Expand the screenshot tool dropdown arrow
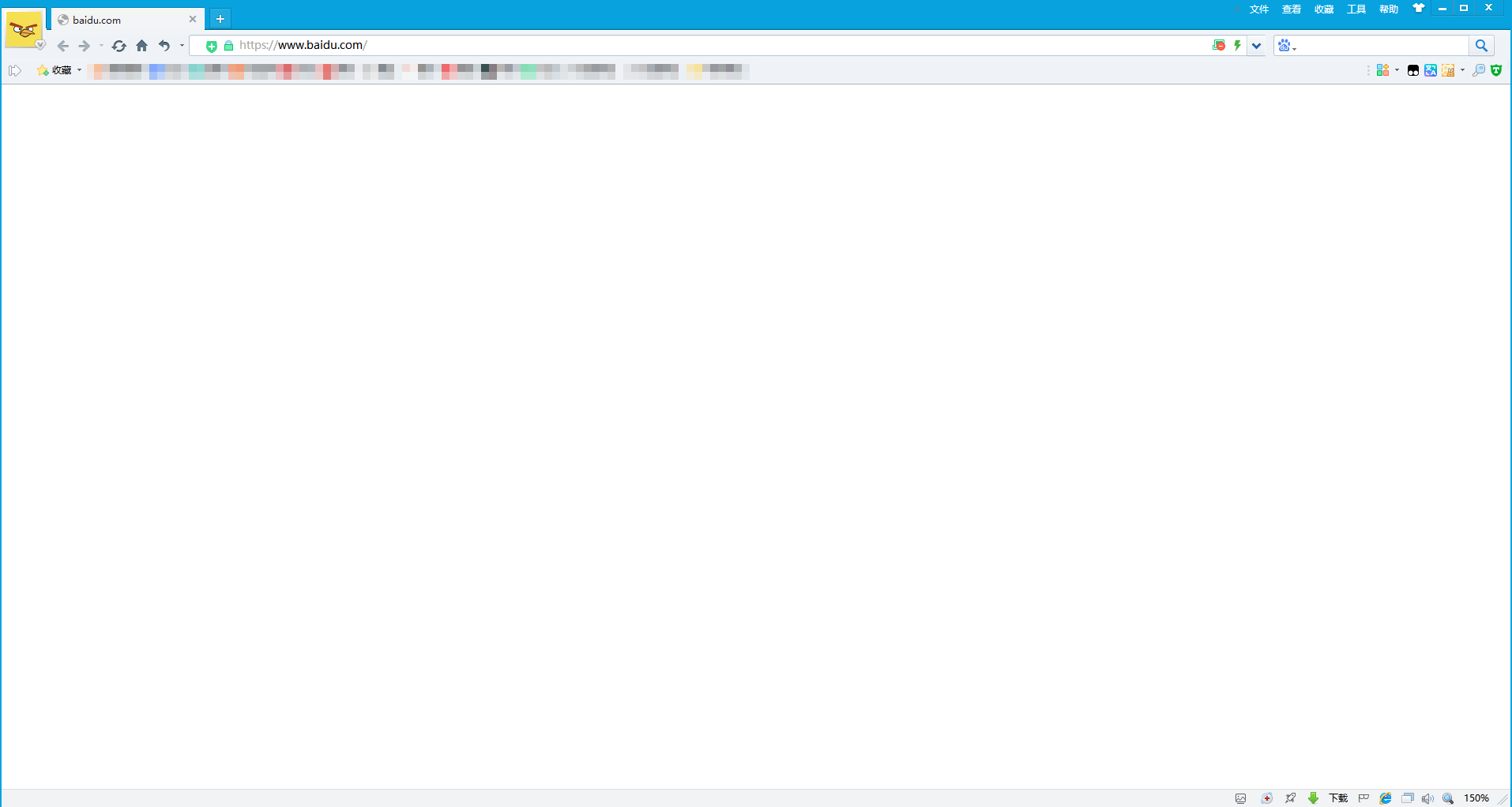 pos(1462,70)
